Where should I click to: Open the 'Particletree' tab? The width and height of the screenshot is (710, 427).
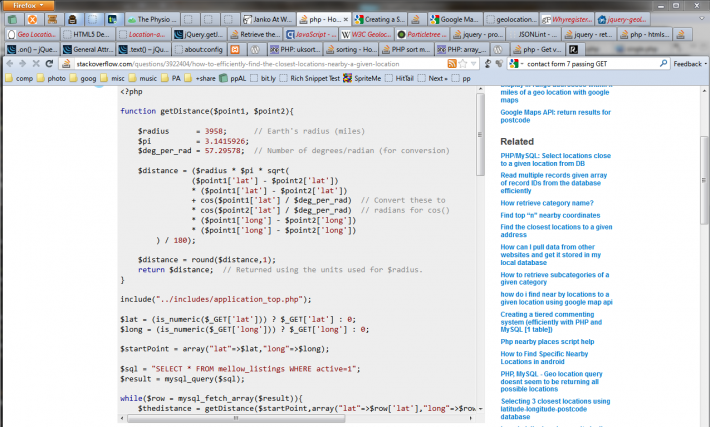(422, 34)
